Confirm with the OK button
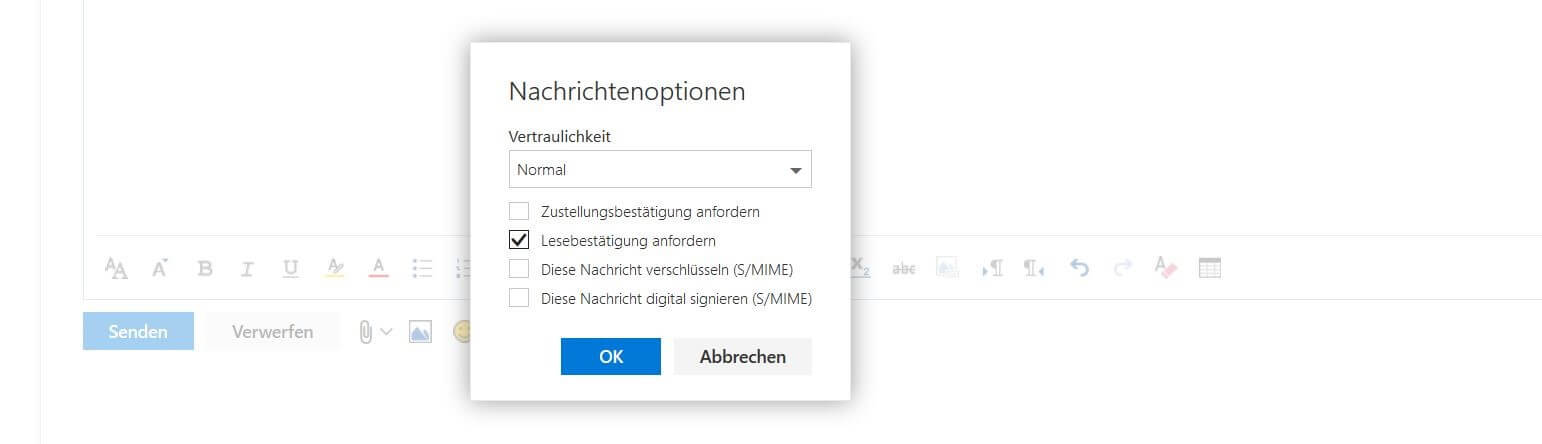 611,357
